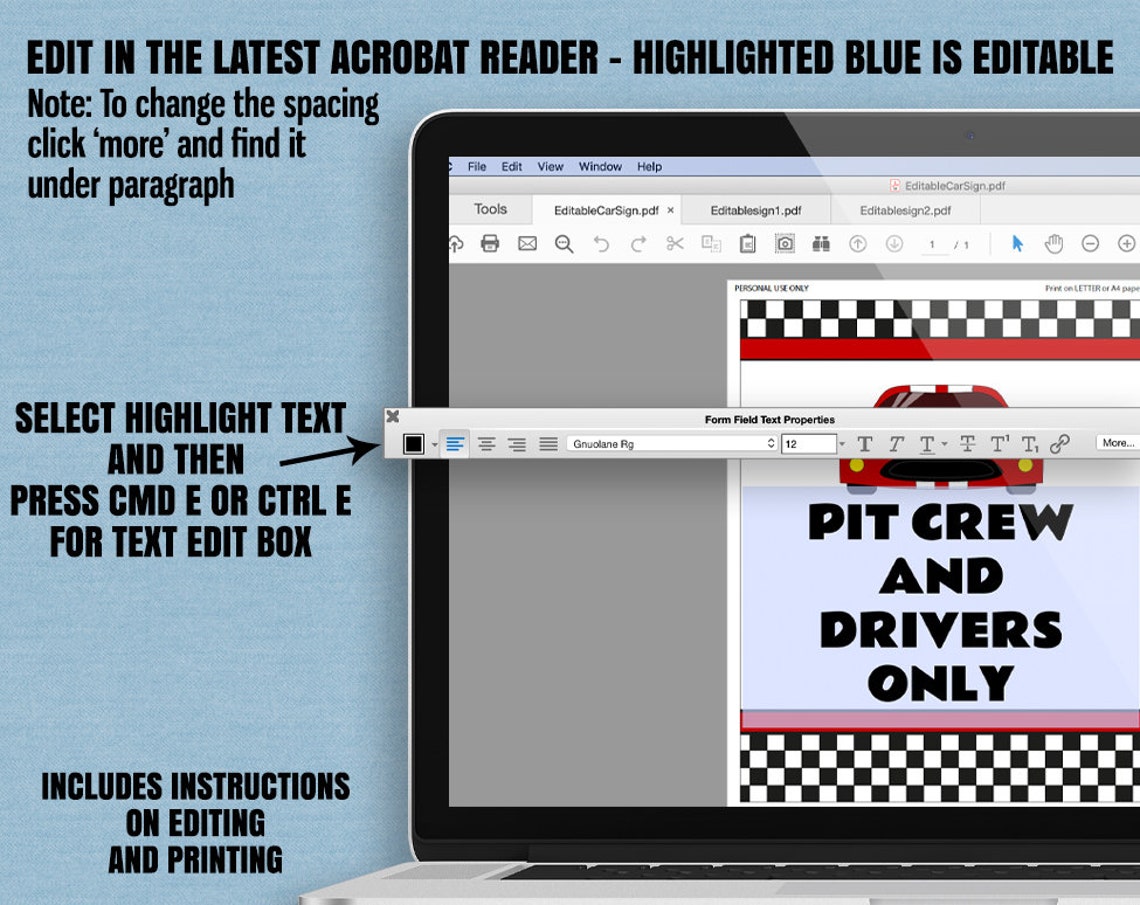This screenshot has height=905, width=1140.
Task: Click the Undo icon in toolbar
Action: [601, 243]
